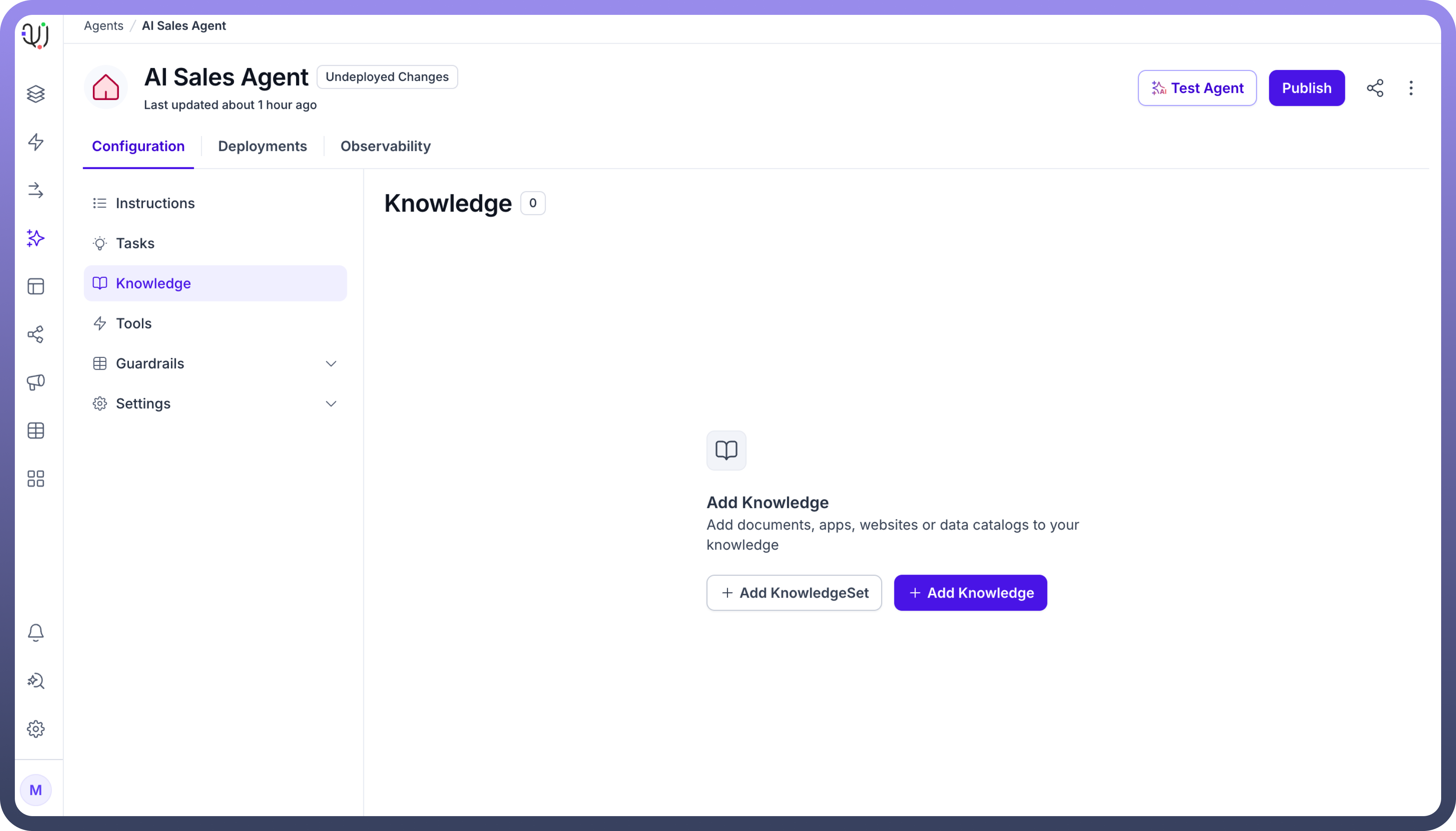
Task: Click the Publish button
Action: 1306,88
